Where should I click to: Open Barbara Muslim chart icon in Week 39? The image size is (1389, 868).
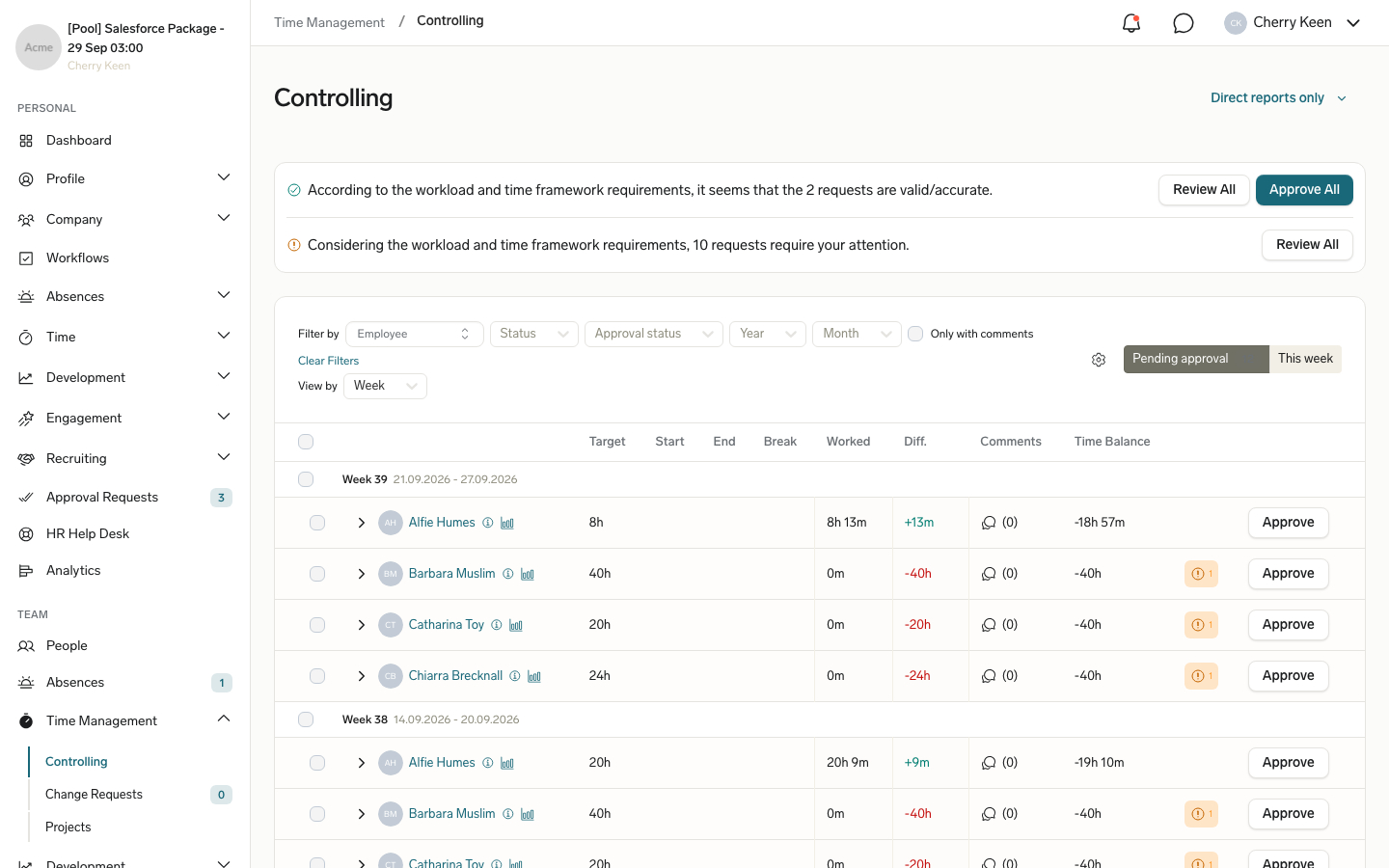click(528, 574)
